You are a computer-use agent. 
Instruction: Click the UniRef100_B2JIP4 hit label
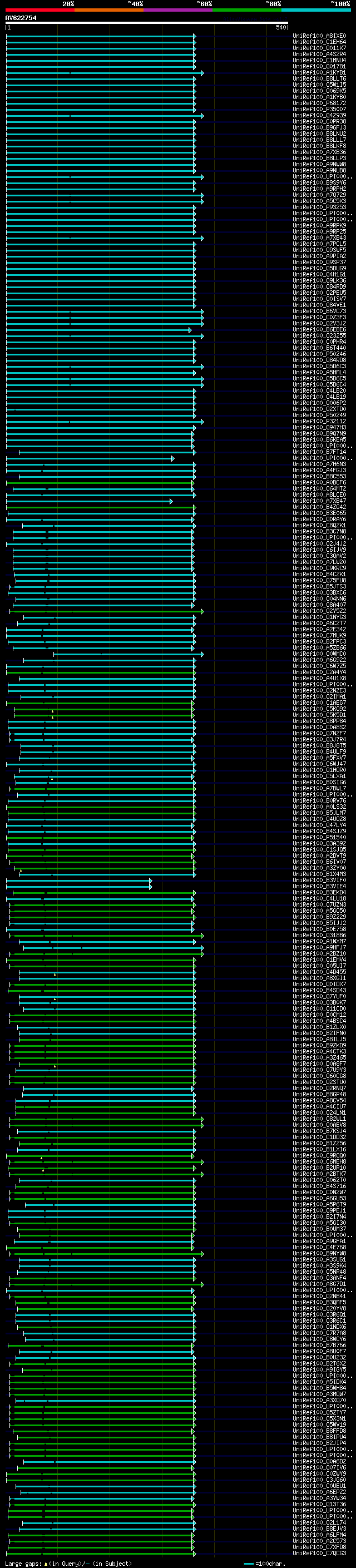pos(319,1443)
